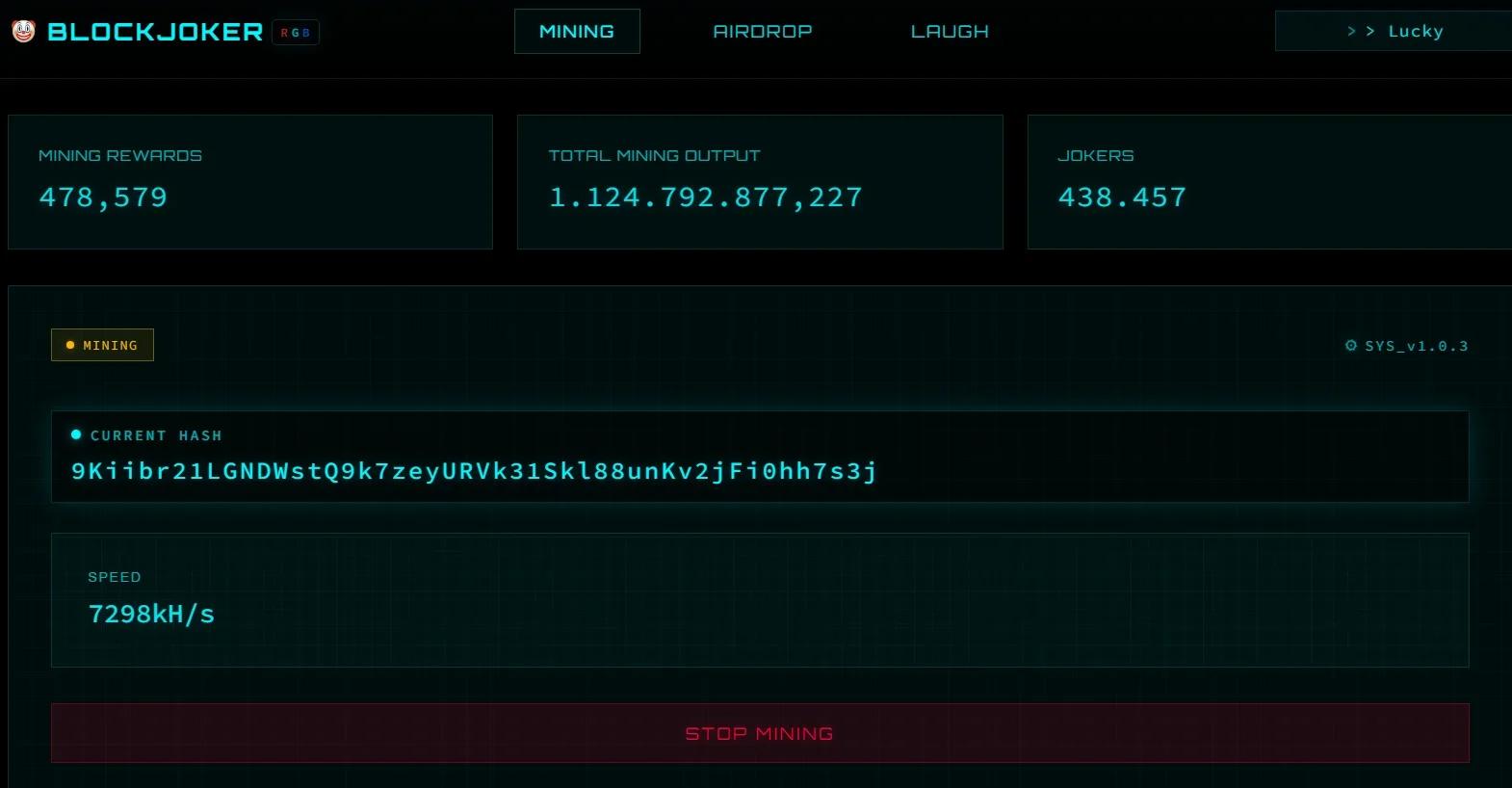The width and height of the screenshot is (1512, 788).
Task: Click the cyan dot beside CURRENT HASH
Action: point(76,434)
